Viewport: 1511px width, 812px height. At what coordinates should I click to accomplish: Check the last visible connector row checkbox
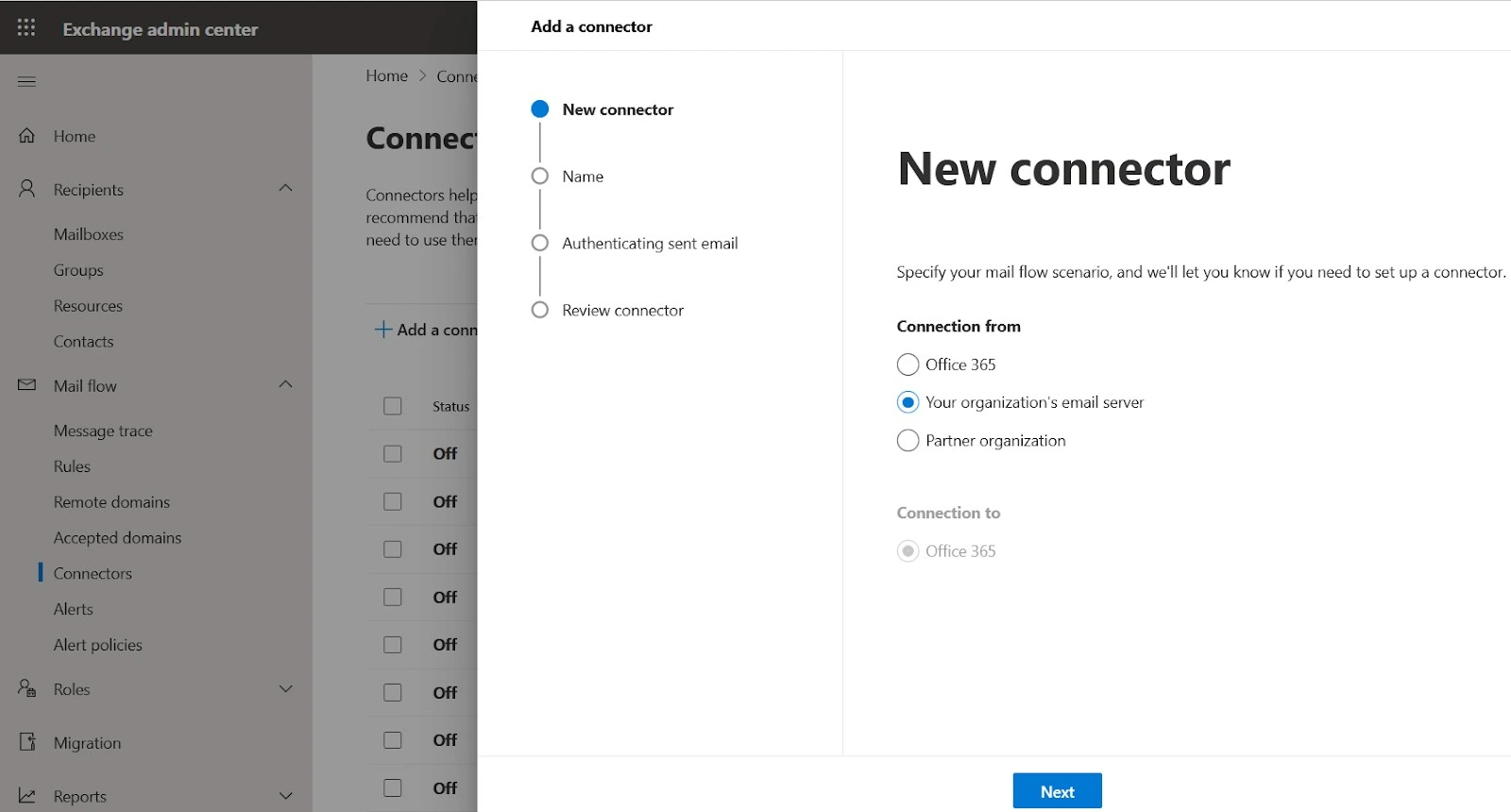point(393,787)
